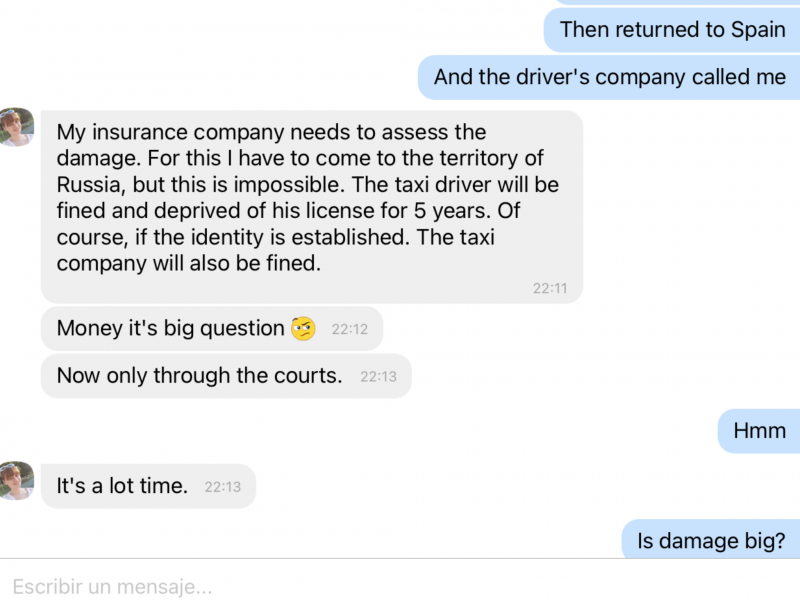Click the word "courts" in the received message
800x600 pixels.
coord(305,376)
